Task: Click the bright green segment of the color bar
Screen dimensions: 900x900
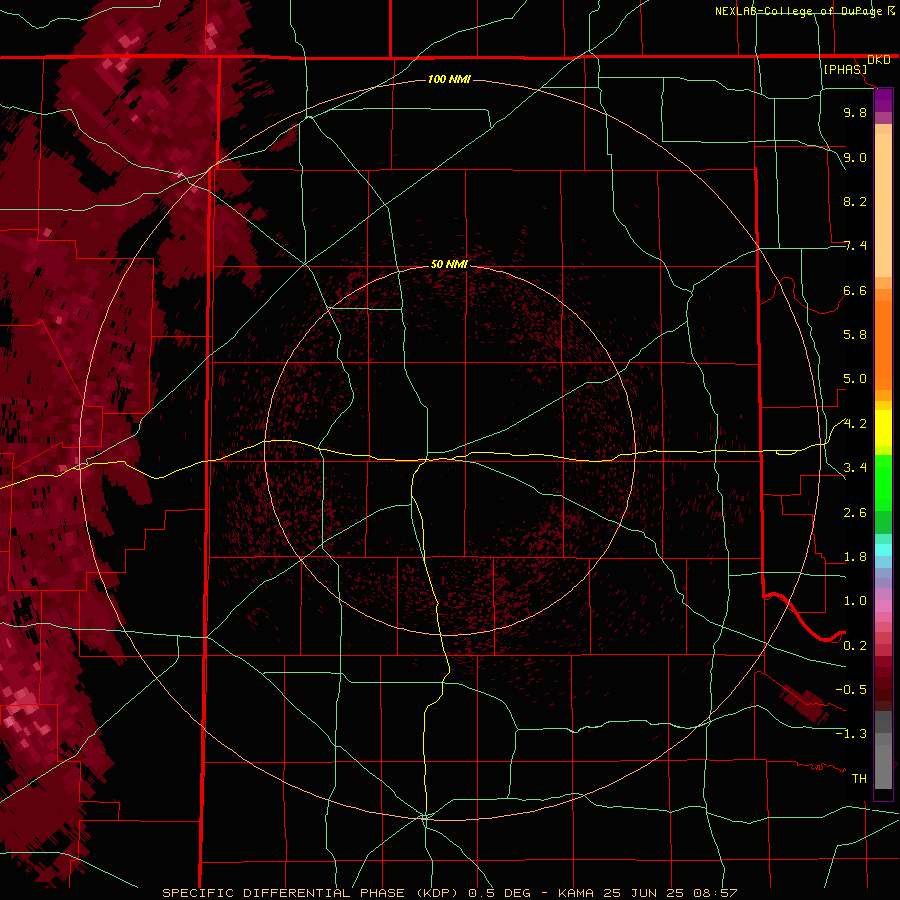Action: pyautogui.click(x=883, y=482)
